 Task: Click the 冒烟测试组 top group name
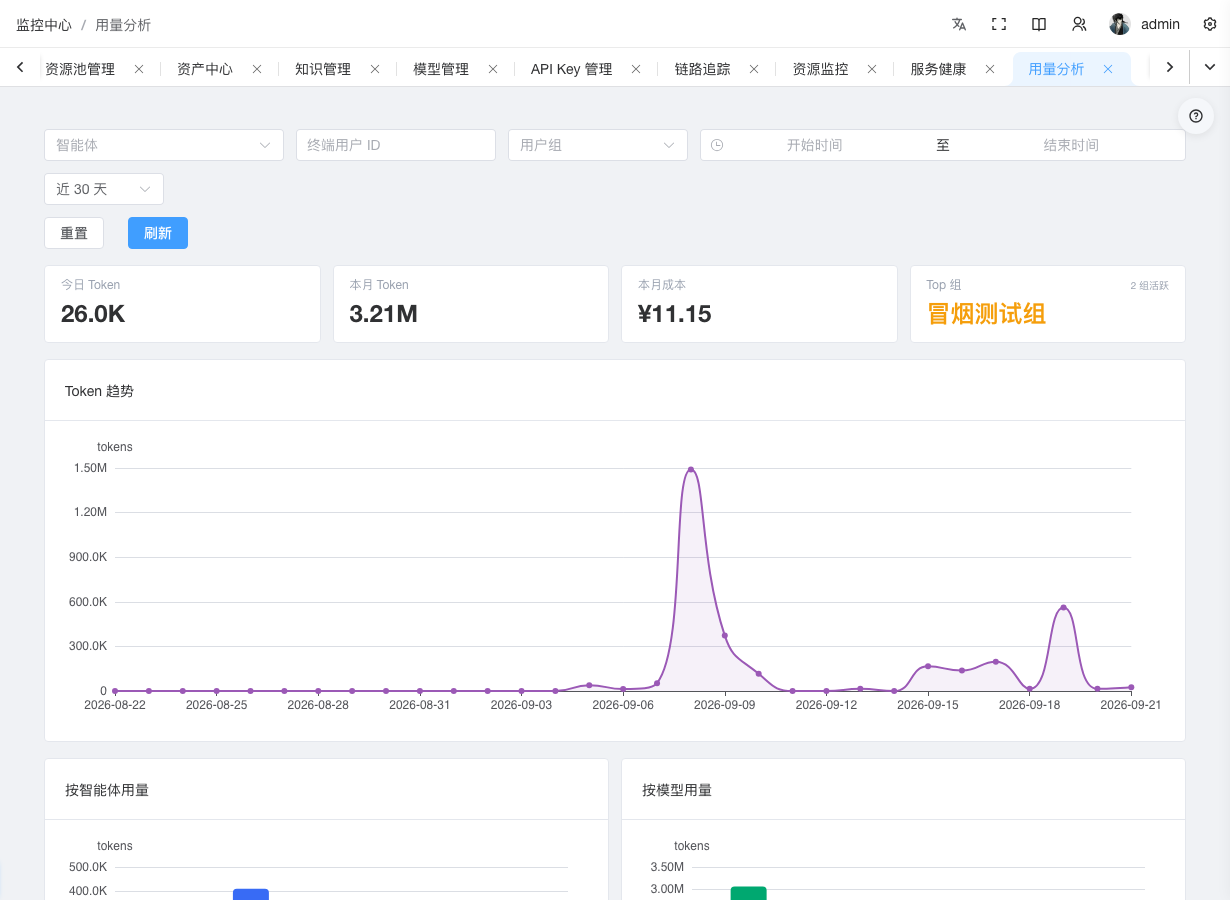tap(987, 314)
